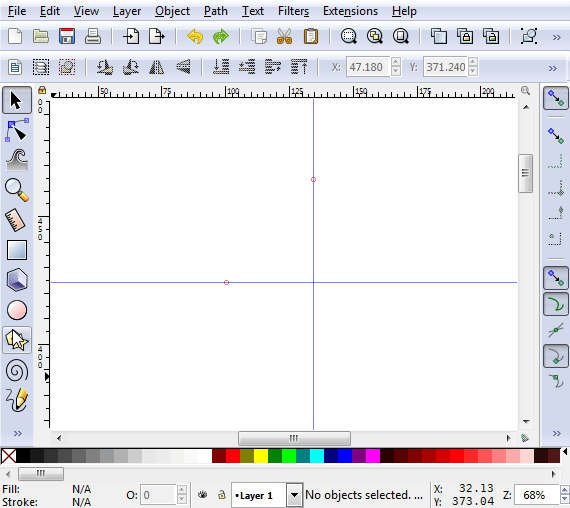This screenshot has height=508, width=570.
Task: Toggle snap to cusp nodes
Action: (556, 356)
